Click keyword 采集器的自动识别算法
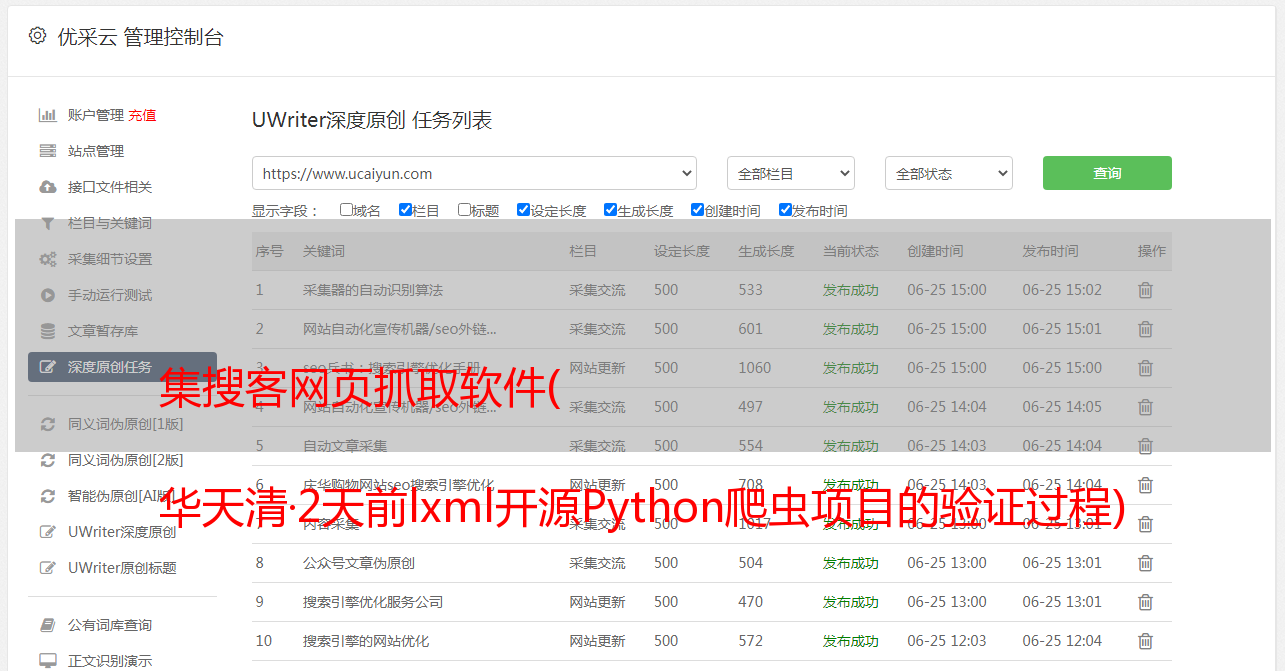Screen dimensions: 1285x671 [373, 290]
